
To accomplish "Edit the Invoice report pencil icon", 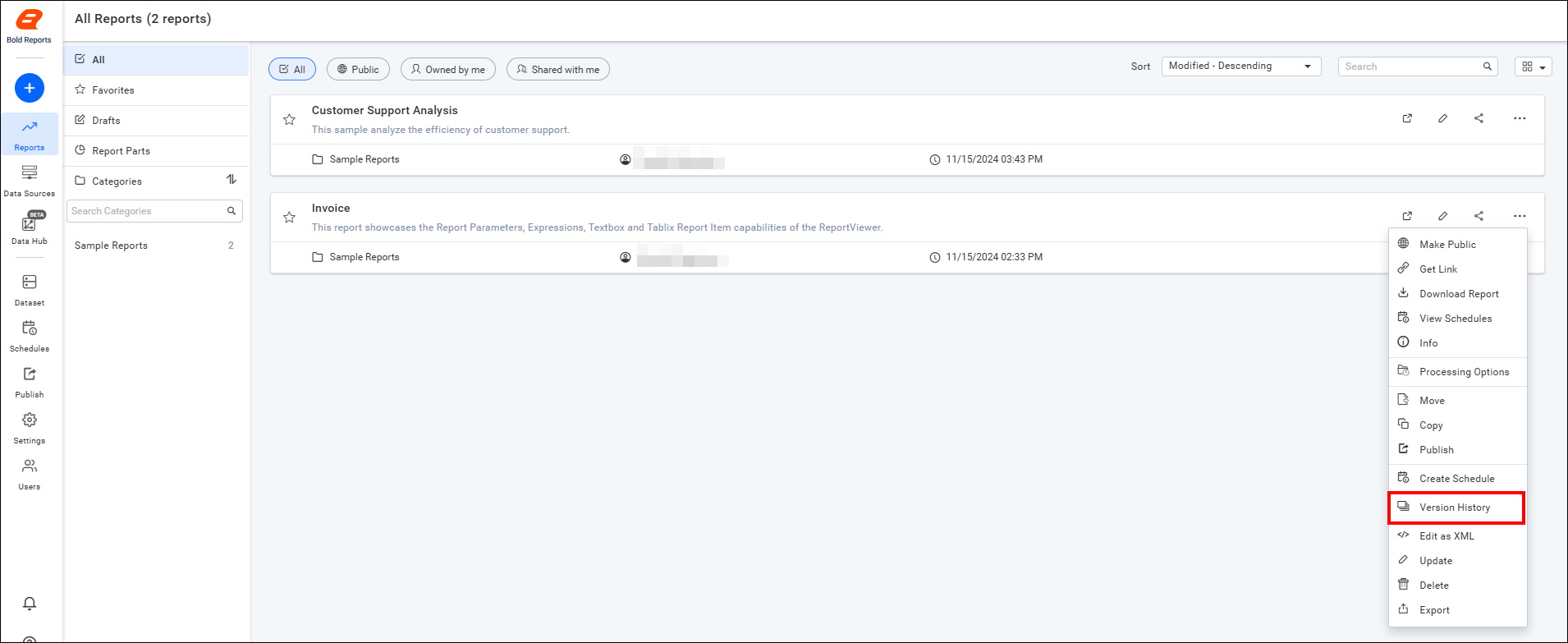I will coord(1442,216).
